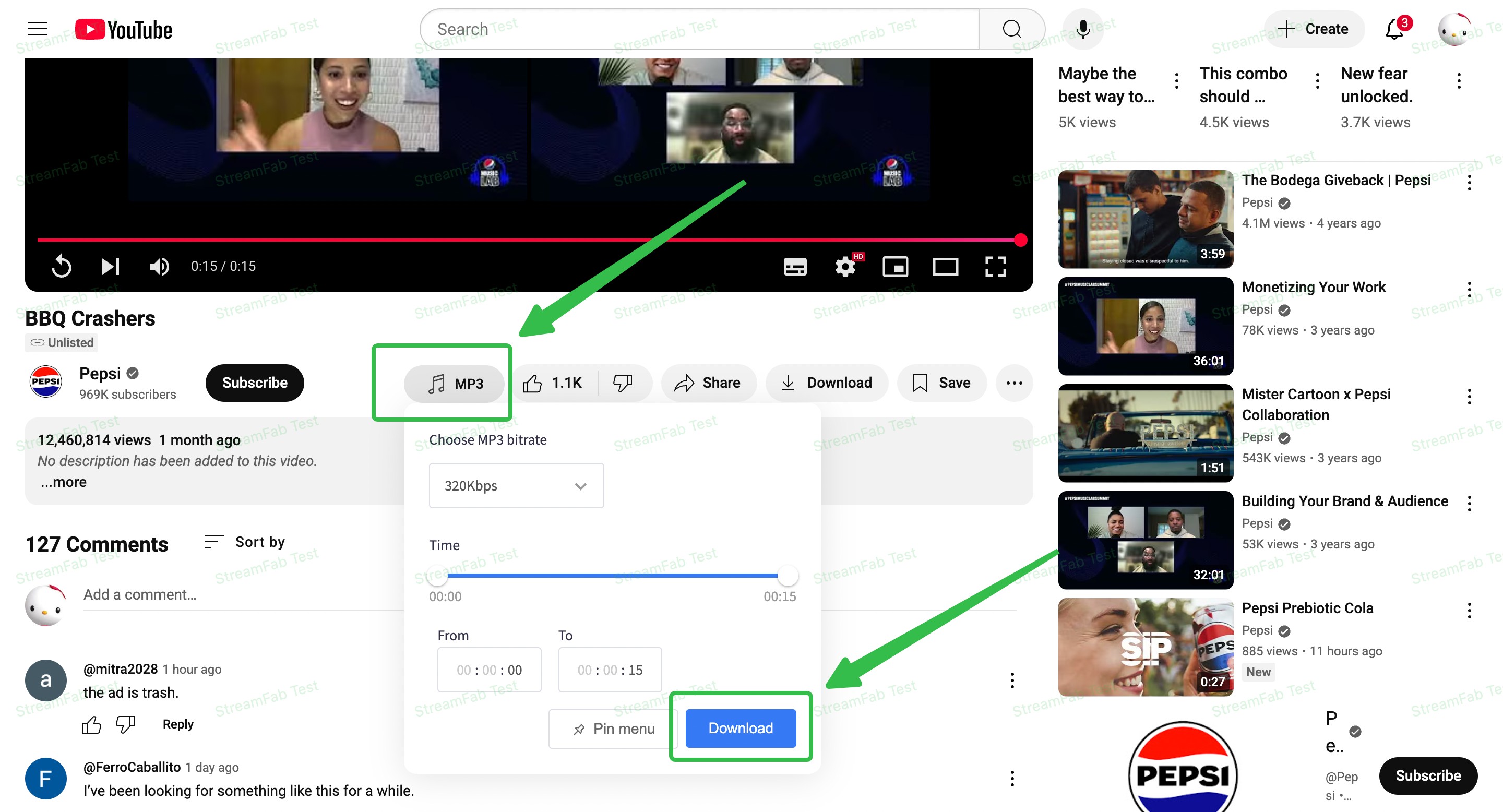This screenshot has height=812, width=1503.
Task: Expand description with ...more
Action: pos(64,482)
